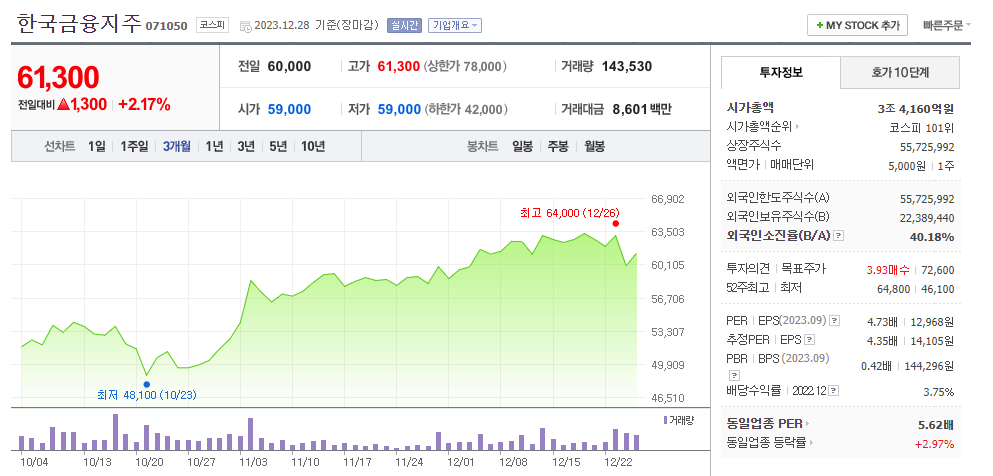Click the +2.17% change rate

click(x=144, y=105)
